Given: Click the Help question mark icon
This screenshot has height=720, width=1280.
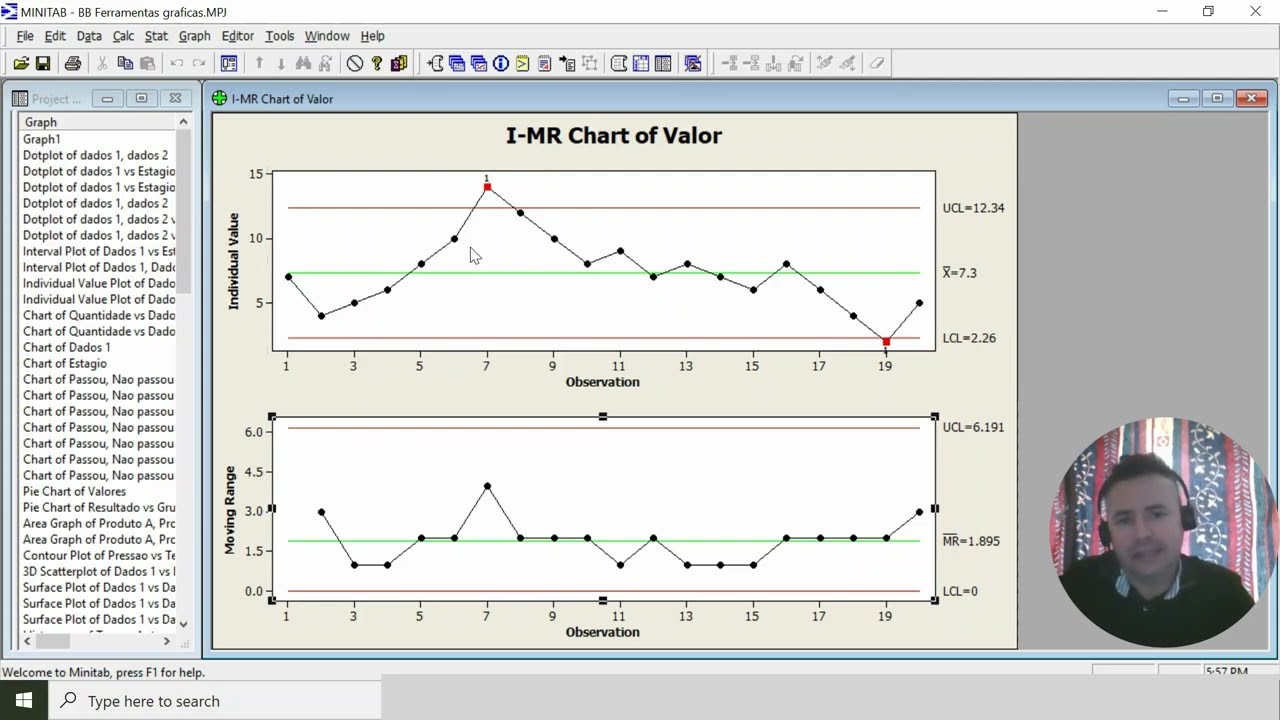Looking at the screenshot, I should tap(377, 63).
